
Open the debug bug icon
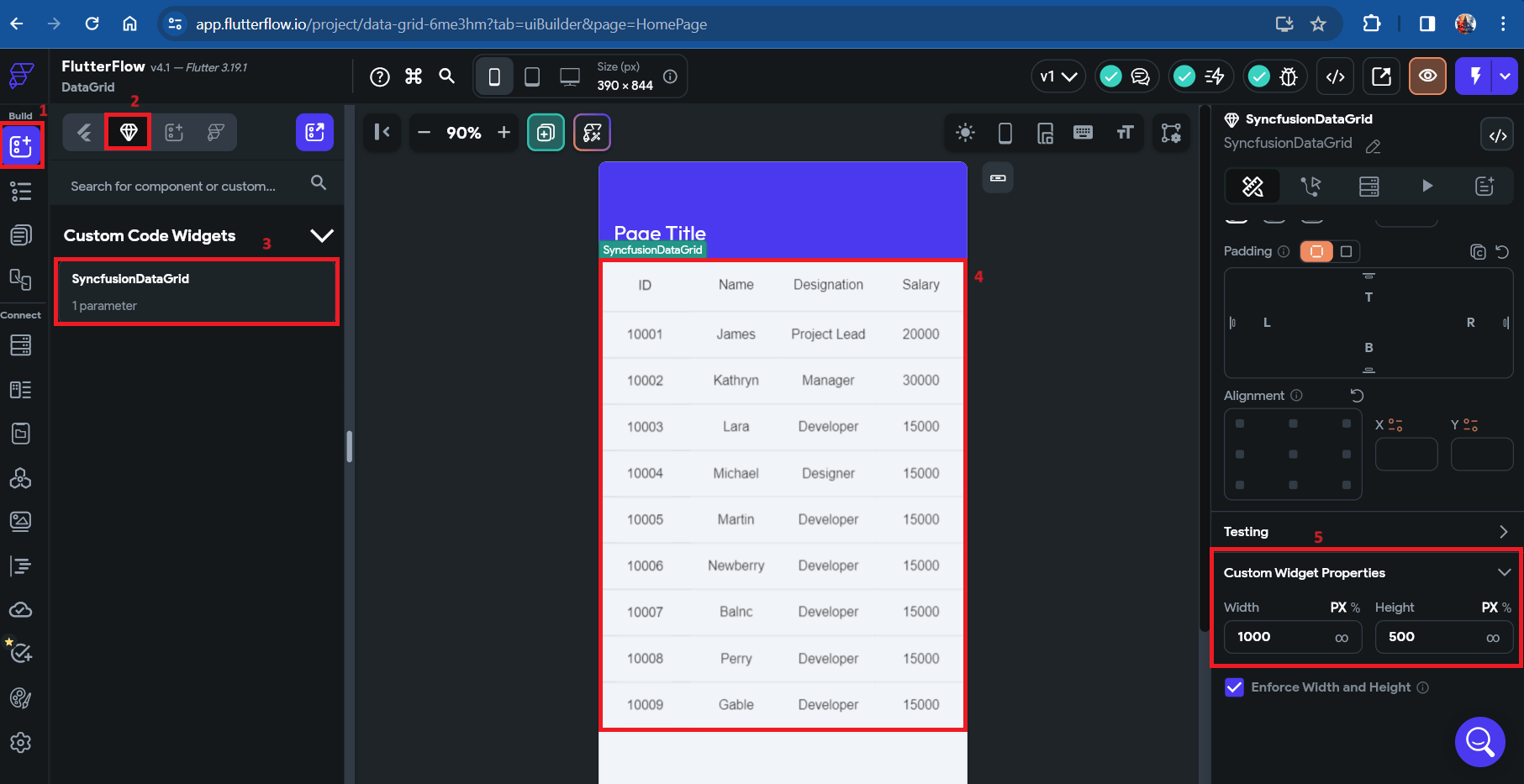pos(1274,76)
